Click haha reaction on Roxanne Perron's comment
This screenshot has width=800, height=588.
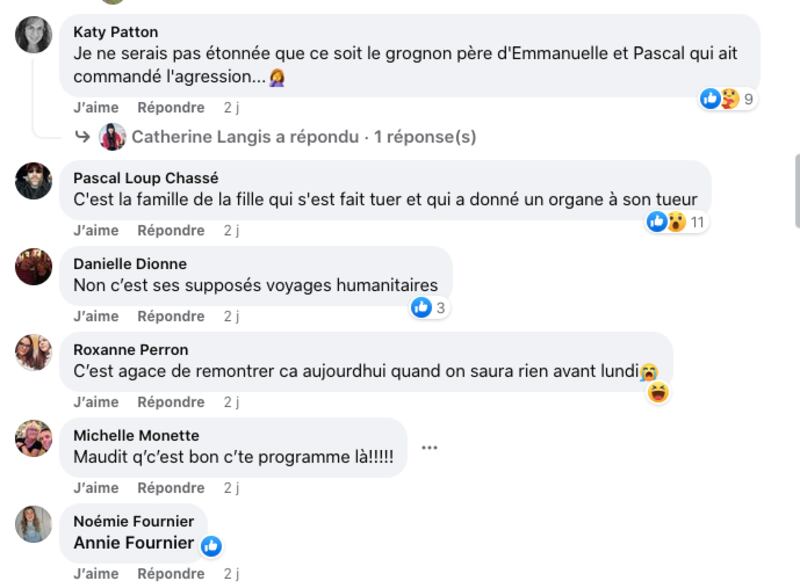pos(658,393)
